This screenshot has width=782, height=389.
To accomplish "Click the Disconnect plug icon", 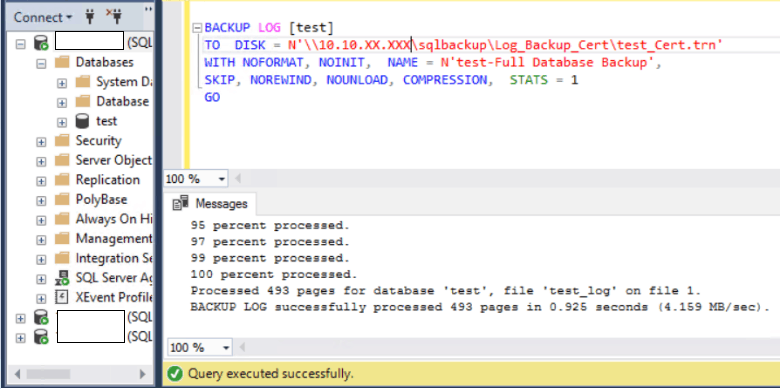I will point(114,17).
